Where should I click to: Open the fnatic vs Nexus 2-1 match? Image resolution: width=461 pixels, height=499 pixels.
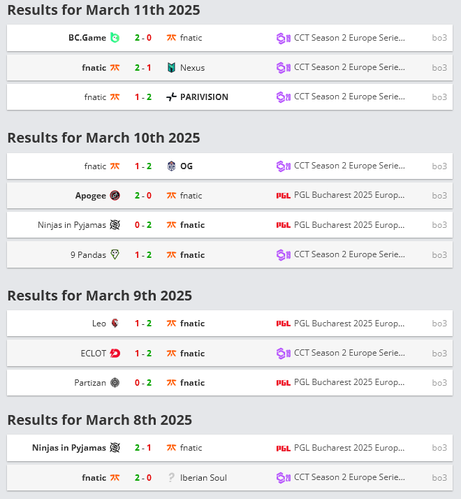tap(230, 68)
